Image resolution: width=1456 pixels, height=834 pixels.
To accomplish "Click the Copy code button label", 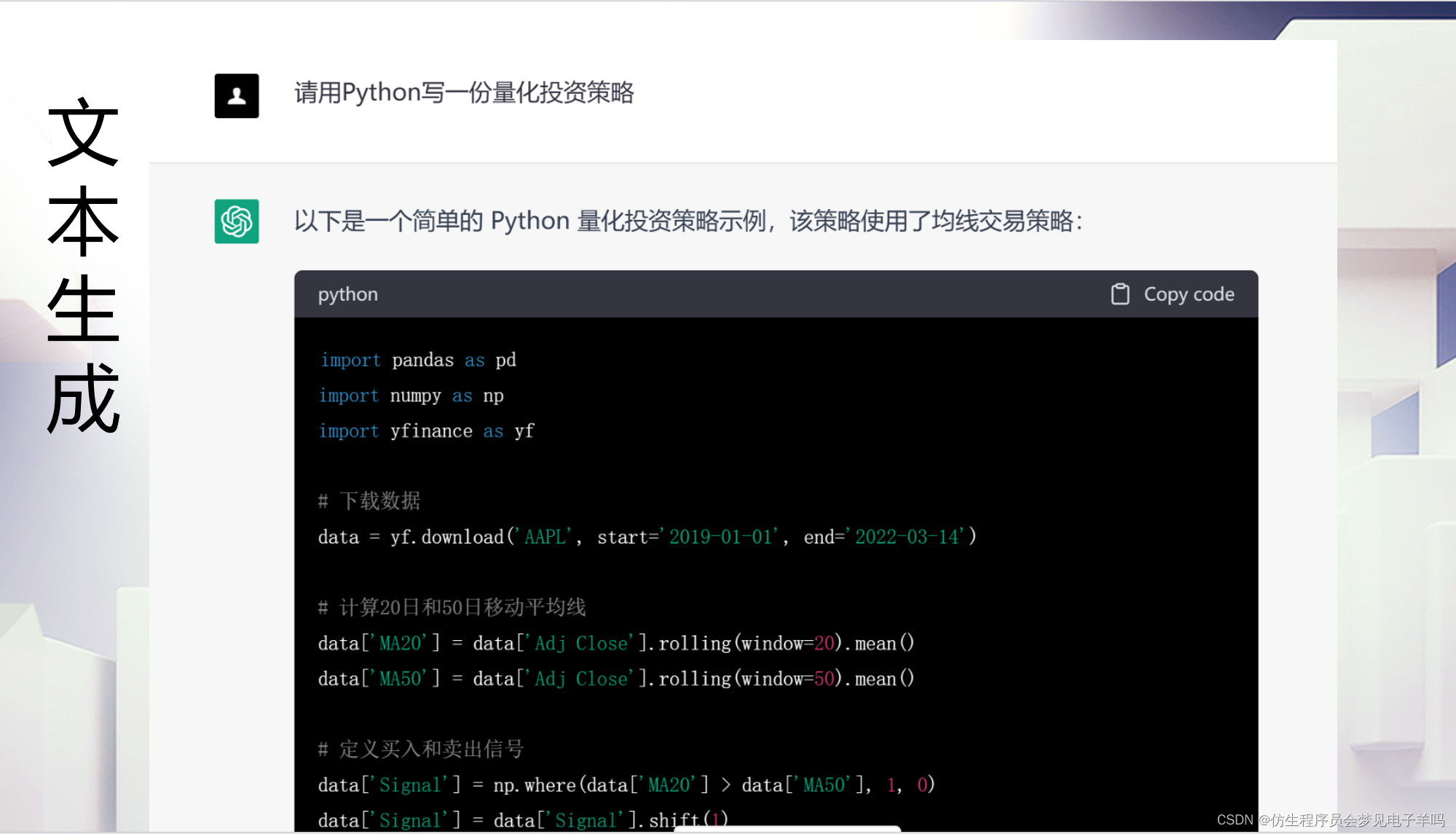I will coord(1189,294).
